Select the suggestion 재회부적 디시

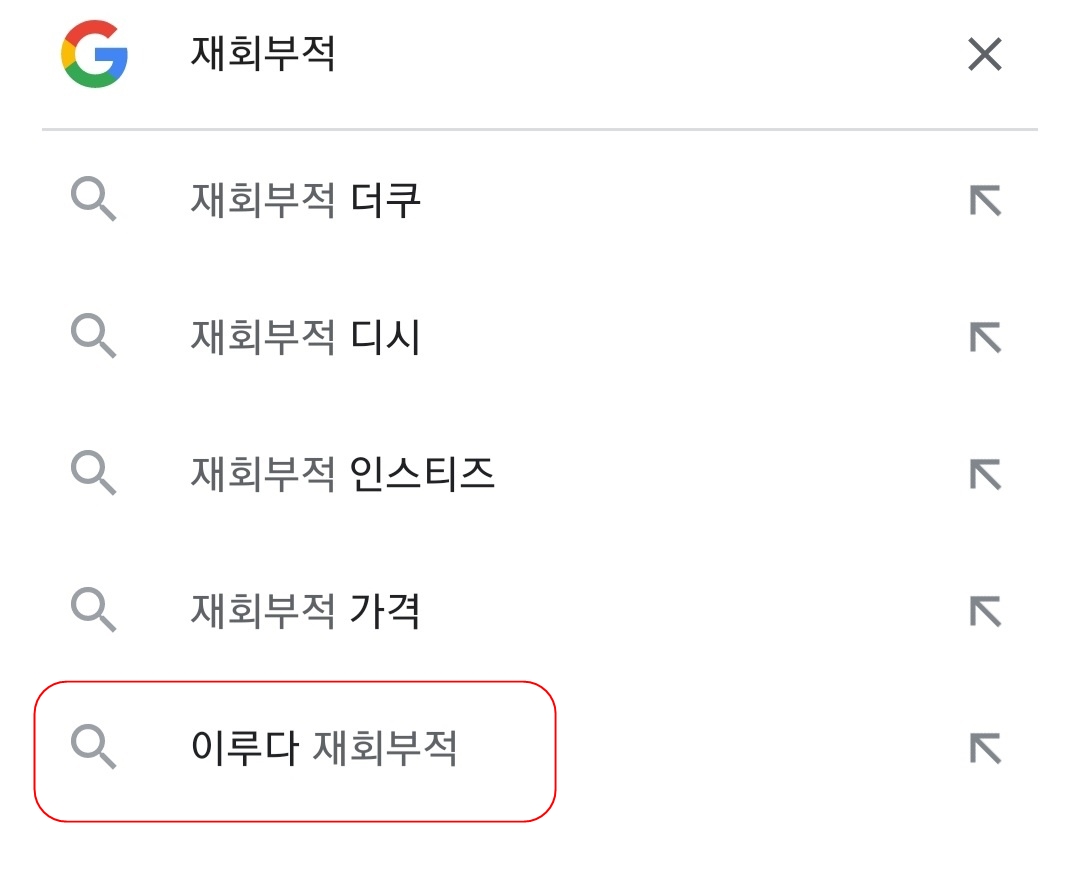pos(306,338)
